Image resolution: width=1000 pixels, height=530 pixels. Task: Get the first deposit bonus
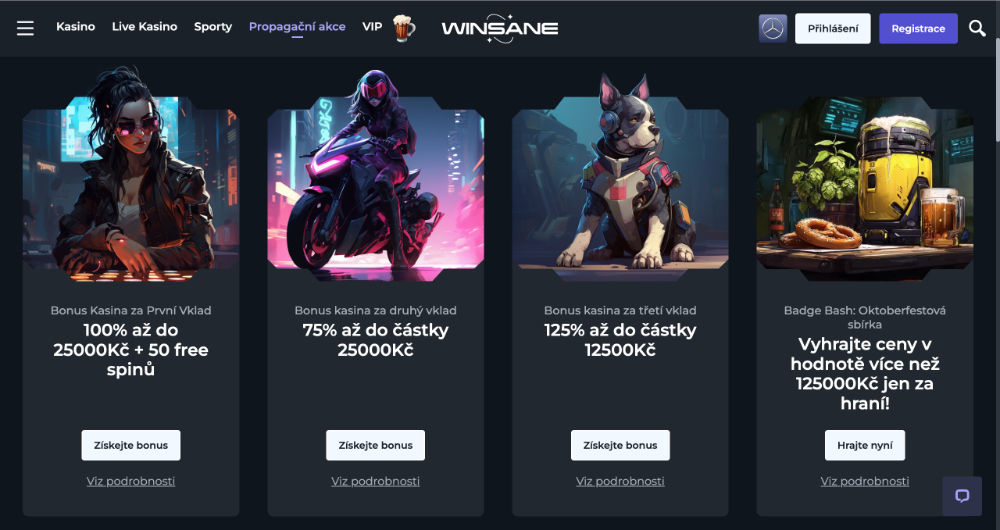pyautogui.click(x=131, y=445)
